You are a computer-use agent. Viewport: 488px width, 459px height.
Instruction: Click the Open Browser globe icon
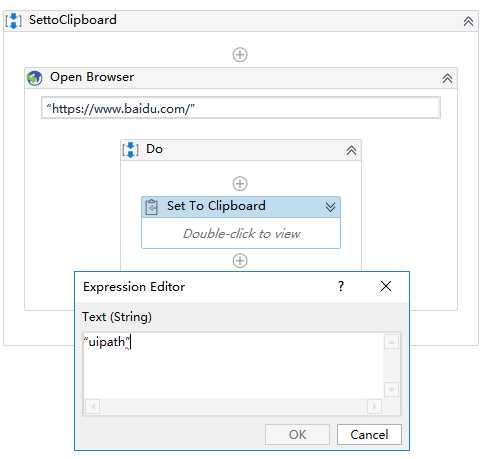pyautogui.click(x=35, y=78)
